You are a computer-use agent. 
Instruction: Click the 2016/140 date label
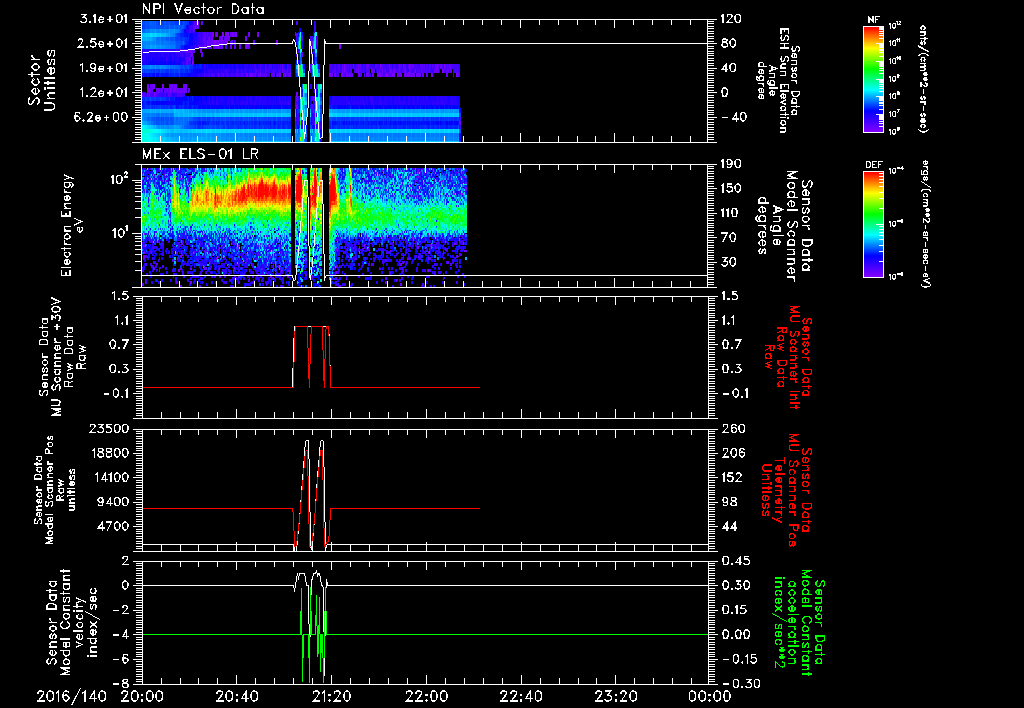[x=71, y=696]
